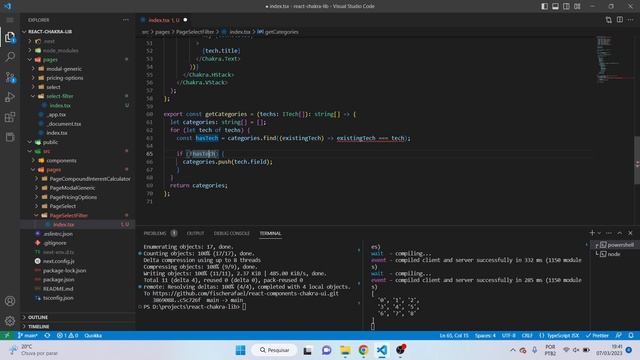Image resolution: width=640 pixels, height=360 pixels.
Task: Open terminal panel more actions ellipsis
Action: tap(609, 233)
